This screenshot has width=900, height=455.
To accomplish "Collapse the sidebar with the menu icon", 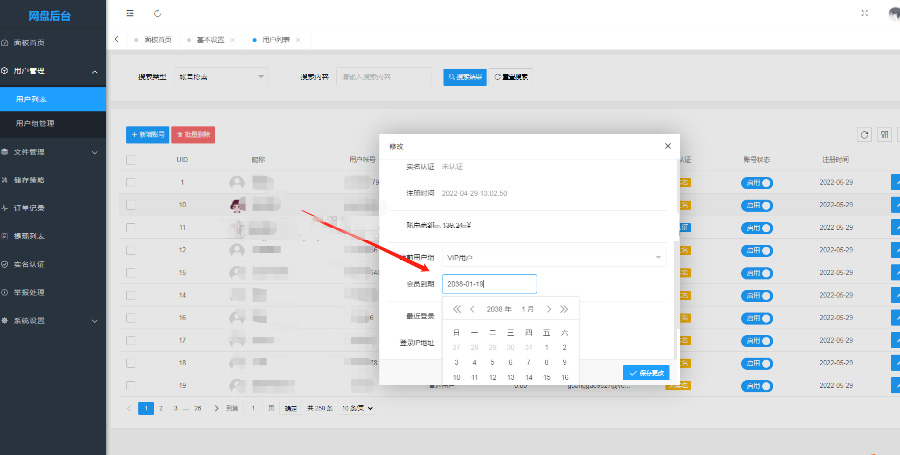I will click(130, 13).
